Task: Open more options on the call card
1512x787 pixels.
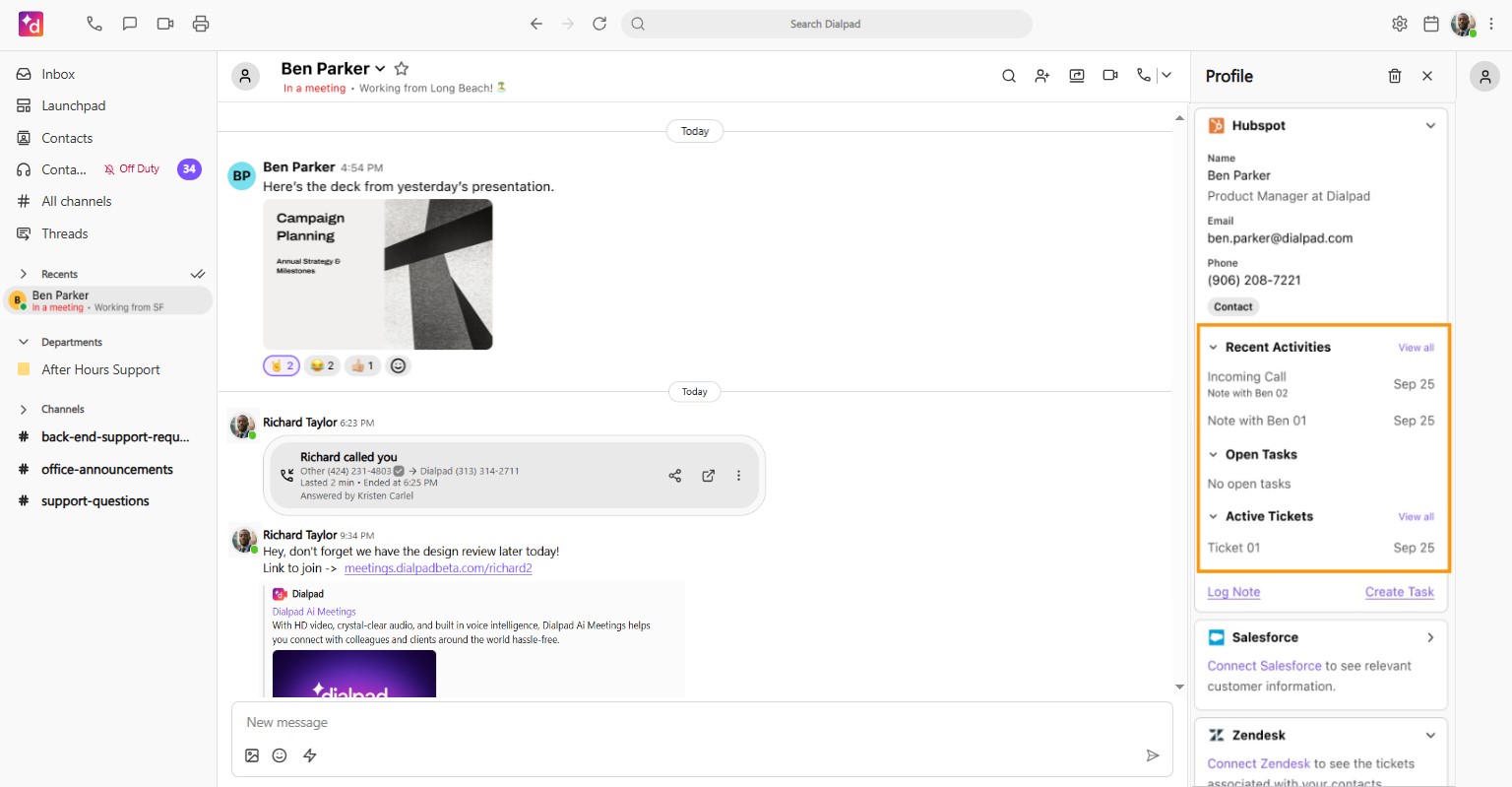Action: [x=738, y=476]
